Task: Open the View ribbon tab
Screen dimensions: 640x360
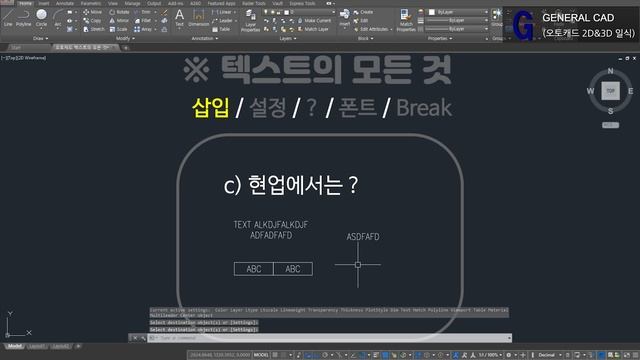Action: click(x=113, y=3)
